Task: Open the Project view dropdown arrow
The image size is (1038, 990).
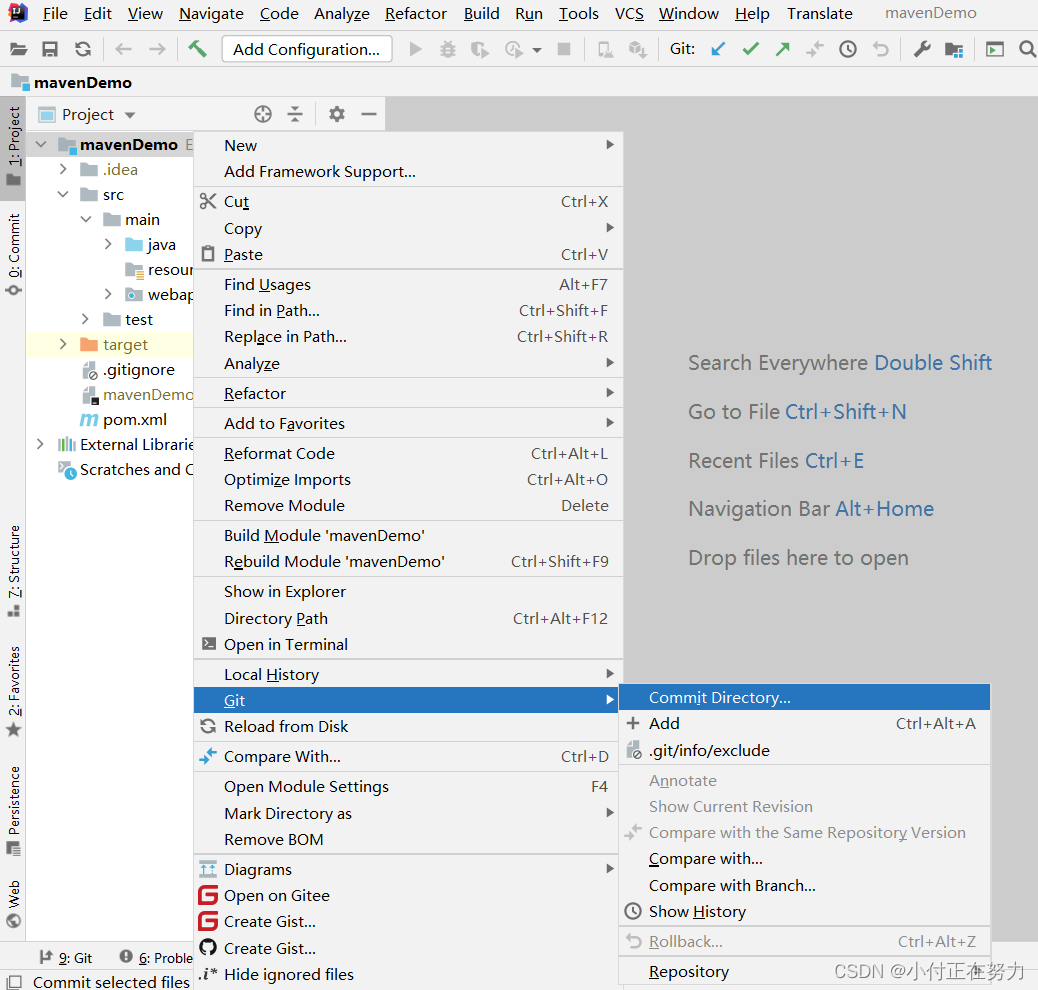Action: (x=130, y=115)
